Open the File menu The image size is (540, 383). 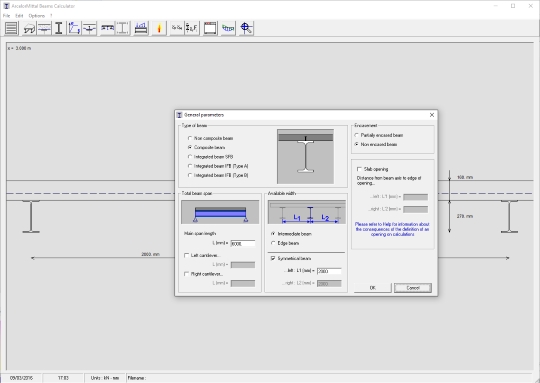7,16
